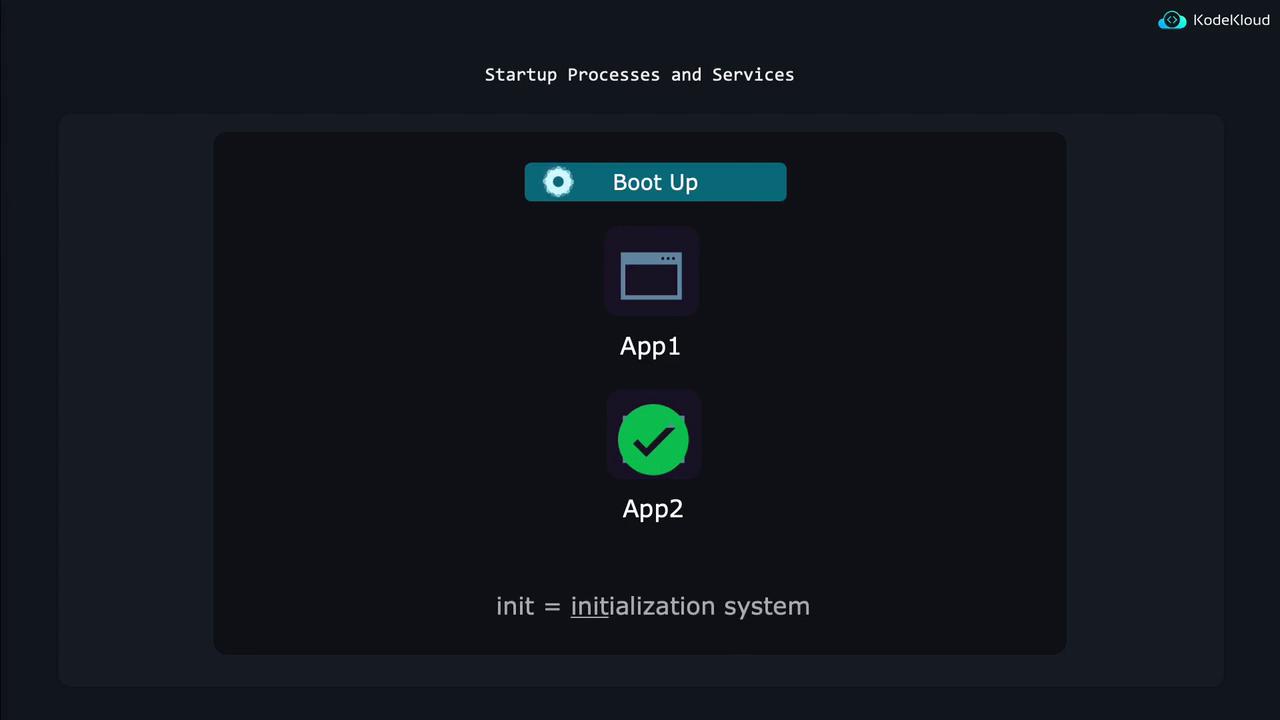This screenshot has height=720, width=1280.
Task: Click the equals sign in the init definition
Action: pos(552,607)
